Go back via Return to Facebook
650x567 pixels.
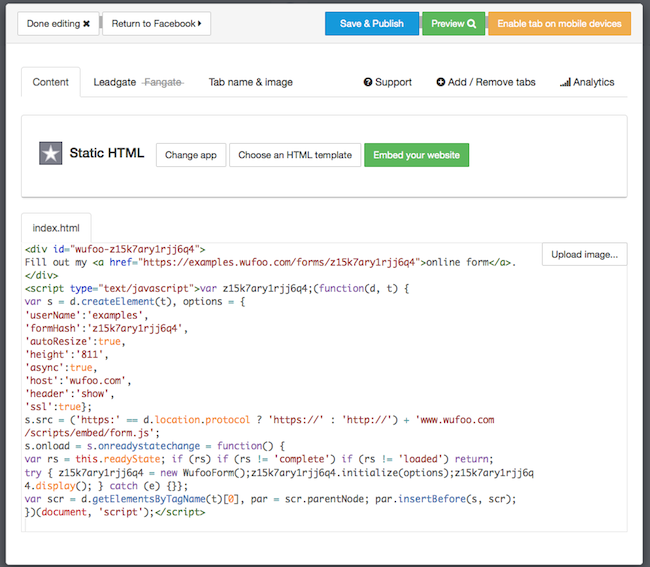(x=156, y=24)
